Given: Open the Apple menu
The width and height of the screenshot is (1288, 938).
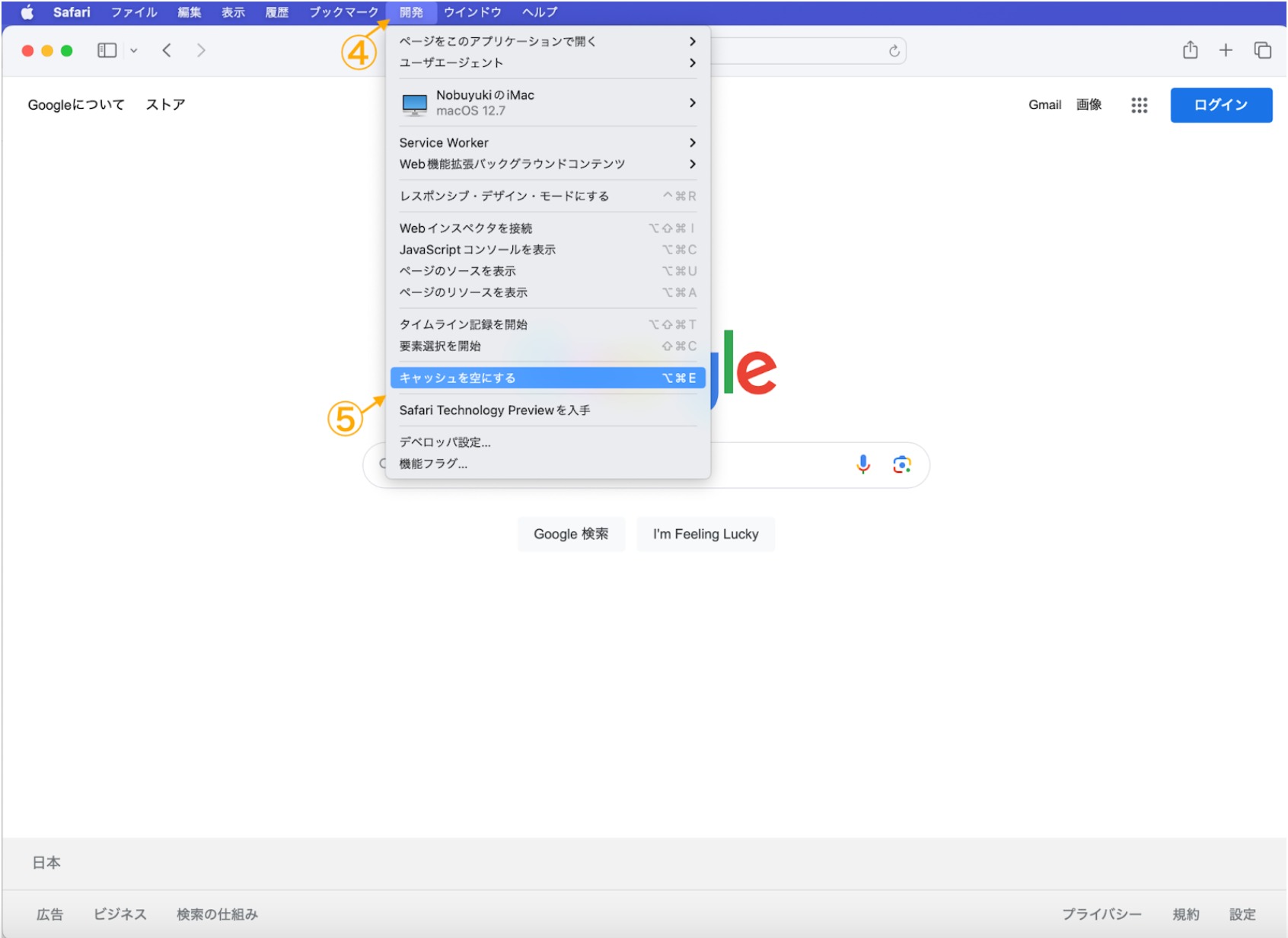Looking at the screenshot, I should [x=27, y=12].
